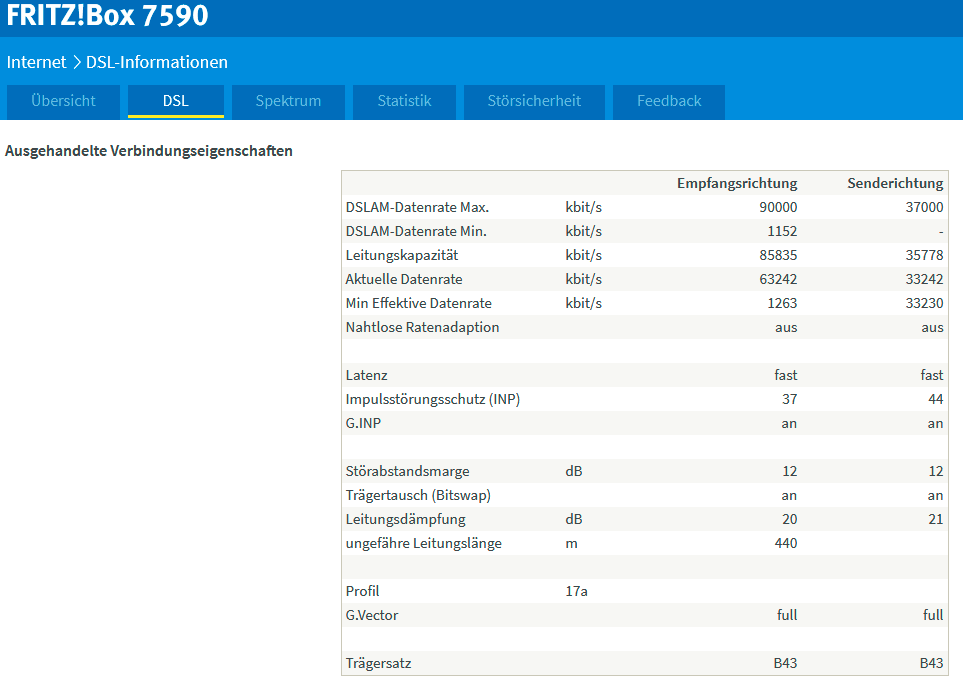Click the Leitungsdämpfung value 21
Screen dimensions: 963x685
[x=935, y=519]
